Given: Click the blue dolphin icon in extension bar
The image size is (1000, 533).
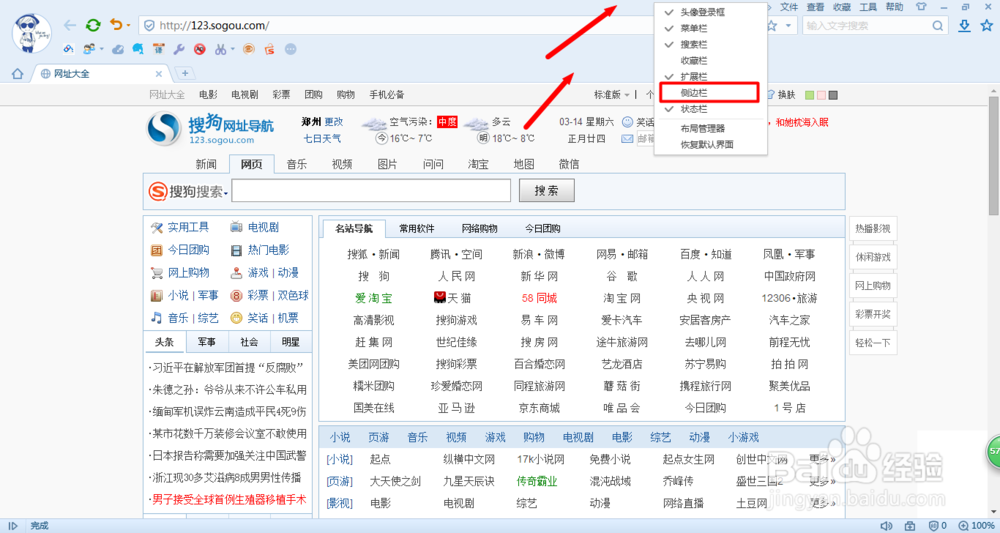Looking at the screenshot, I should [138, 49].
